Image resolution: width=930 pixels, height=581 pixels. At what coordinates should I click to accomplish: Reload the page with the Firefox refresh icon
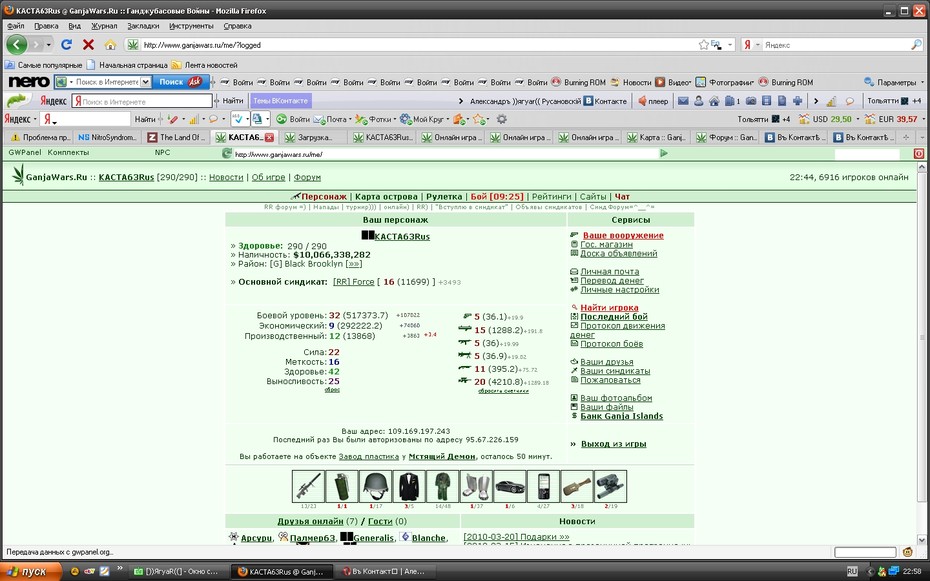(66, 44)
